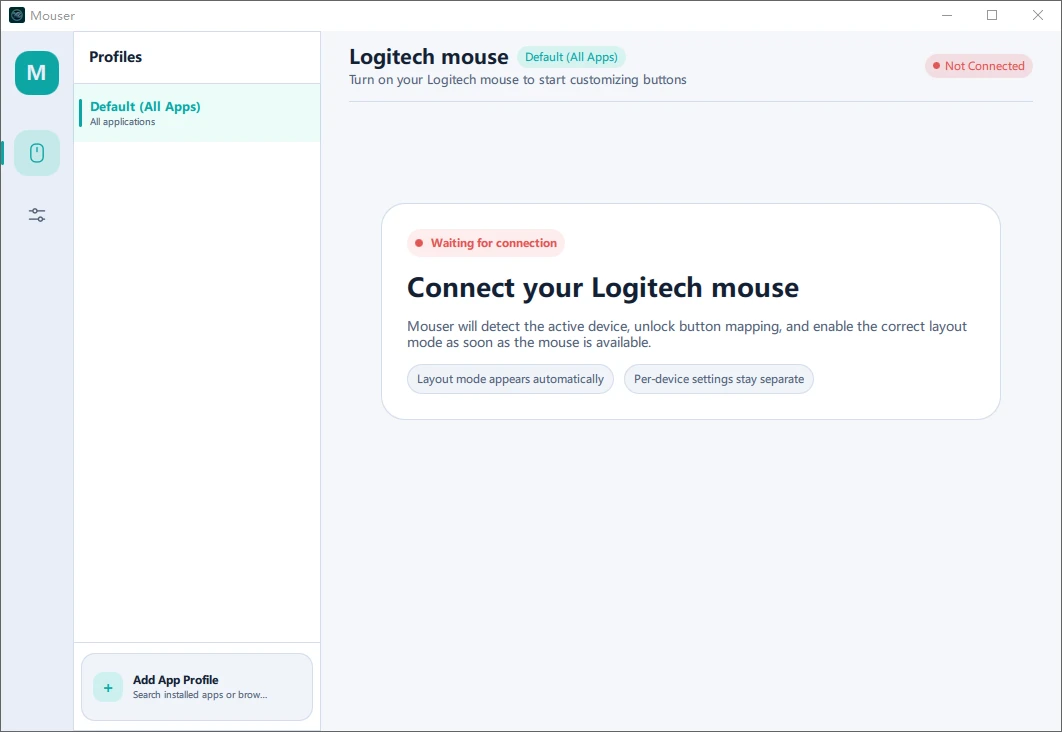Click the Not Connected status pill

pyautogui.click(x=978, y=65)
